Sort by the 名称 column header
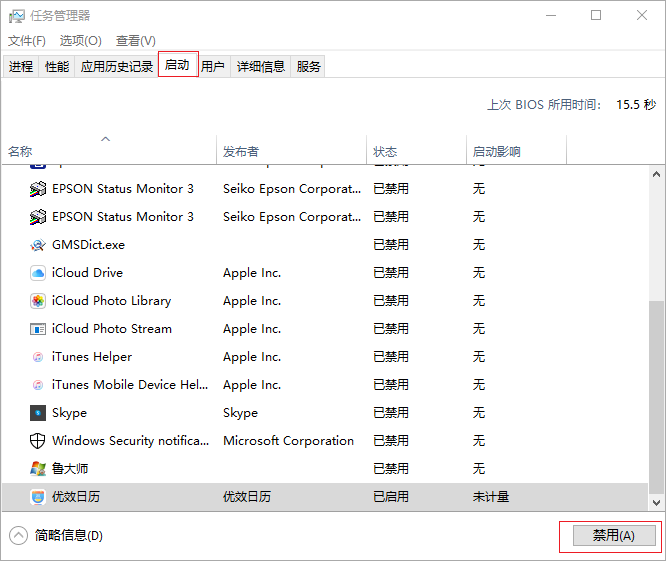The image size is (666, 561). (x=110, y=151)
